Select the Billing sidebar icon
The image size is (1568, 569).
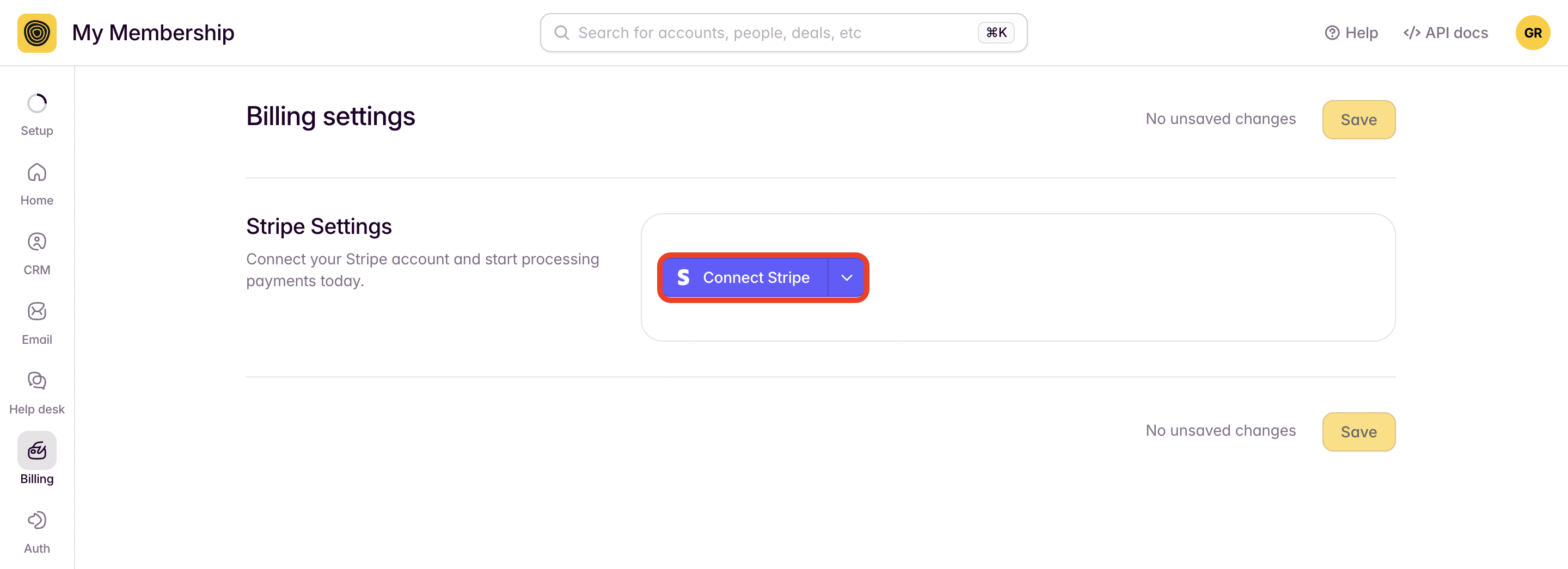point(36,450)
